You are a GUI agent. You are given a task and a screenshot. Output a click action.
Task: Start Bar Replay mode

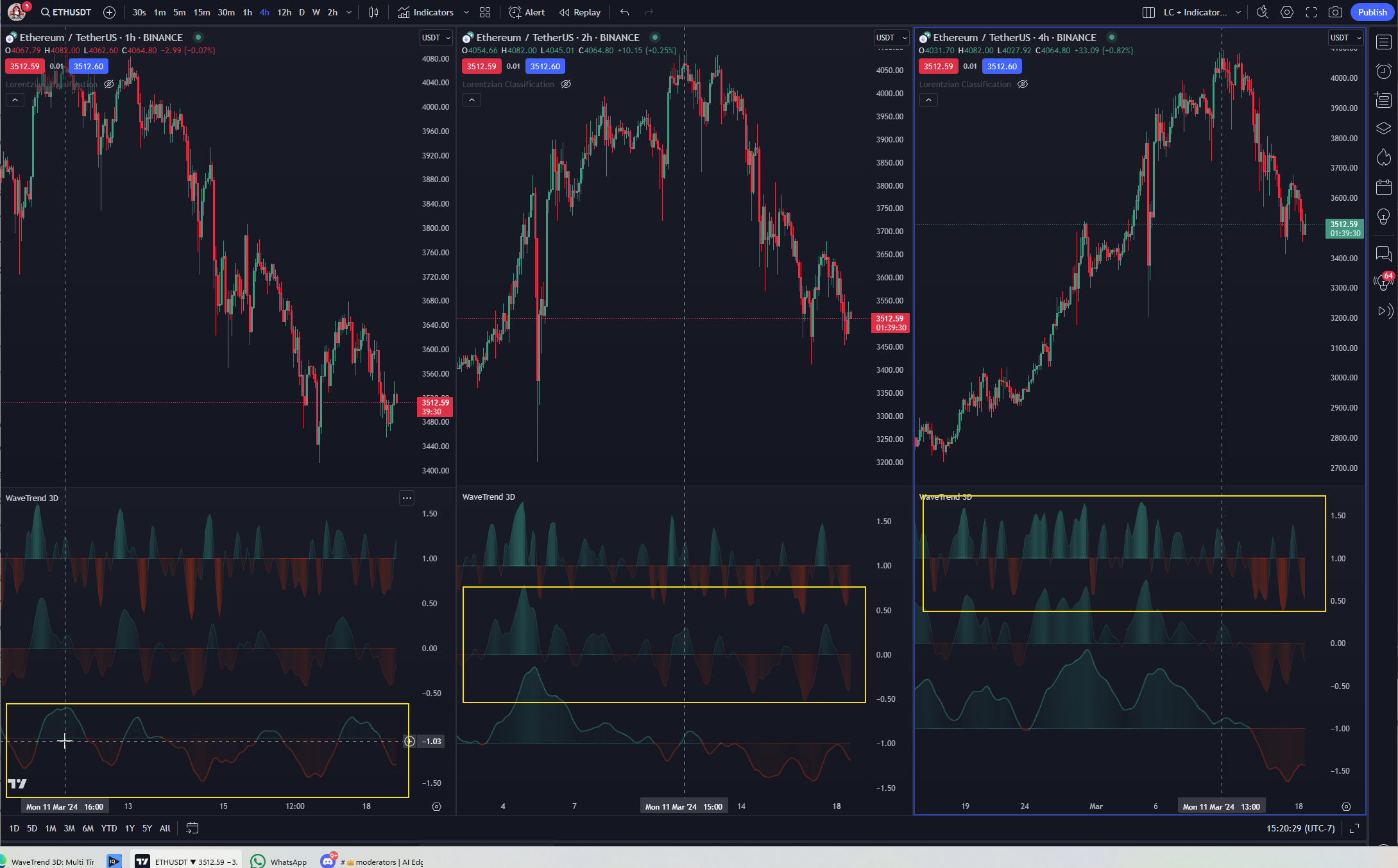pyautogui.click(x=579, y=12)
